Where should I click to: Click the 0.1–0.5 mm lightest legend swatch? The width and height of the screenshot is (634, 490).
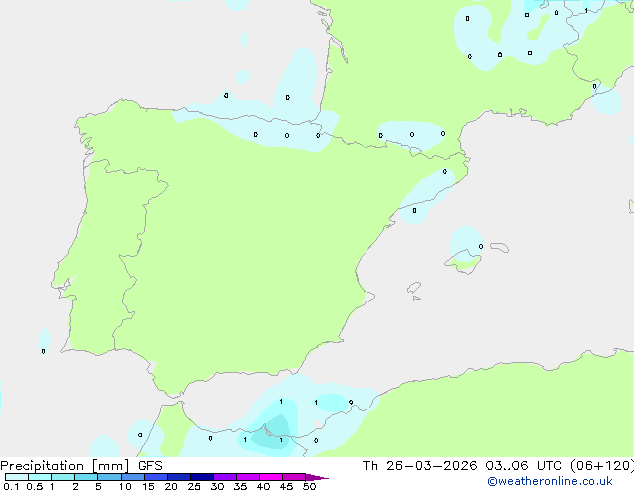[x=17, y=477]
